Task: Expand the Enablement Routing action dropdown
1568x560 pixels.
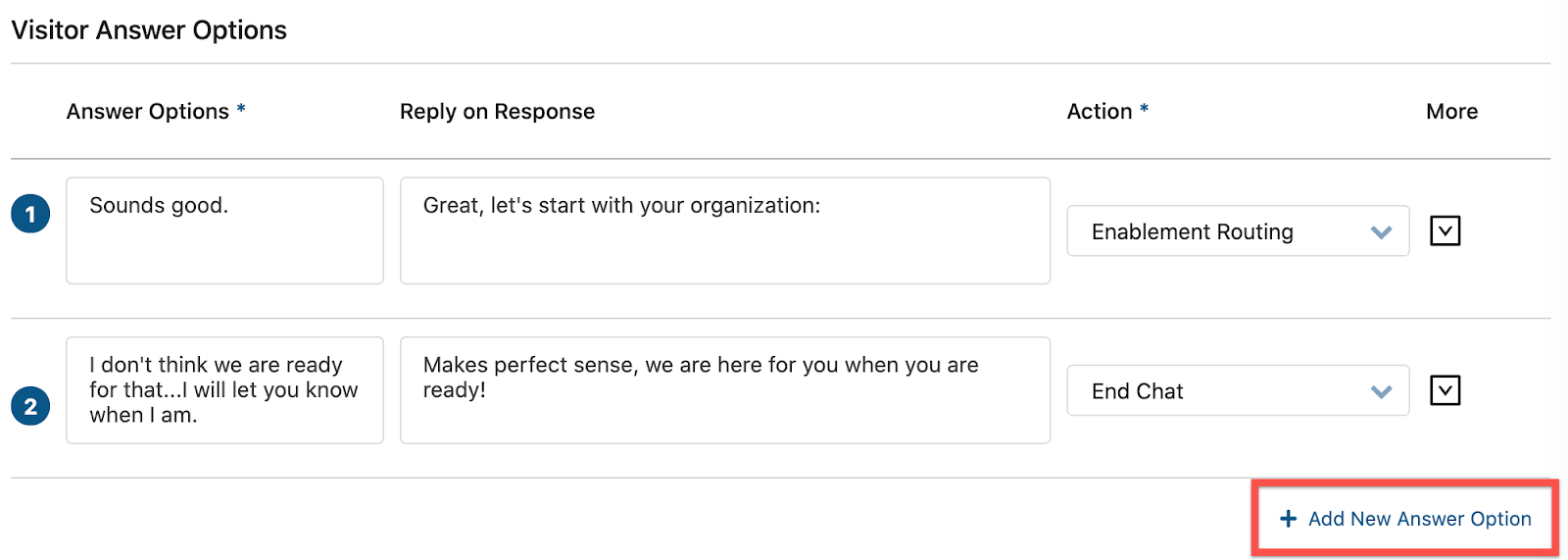Action: point(1238,231)
